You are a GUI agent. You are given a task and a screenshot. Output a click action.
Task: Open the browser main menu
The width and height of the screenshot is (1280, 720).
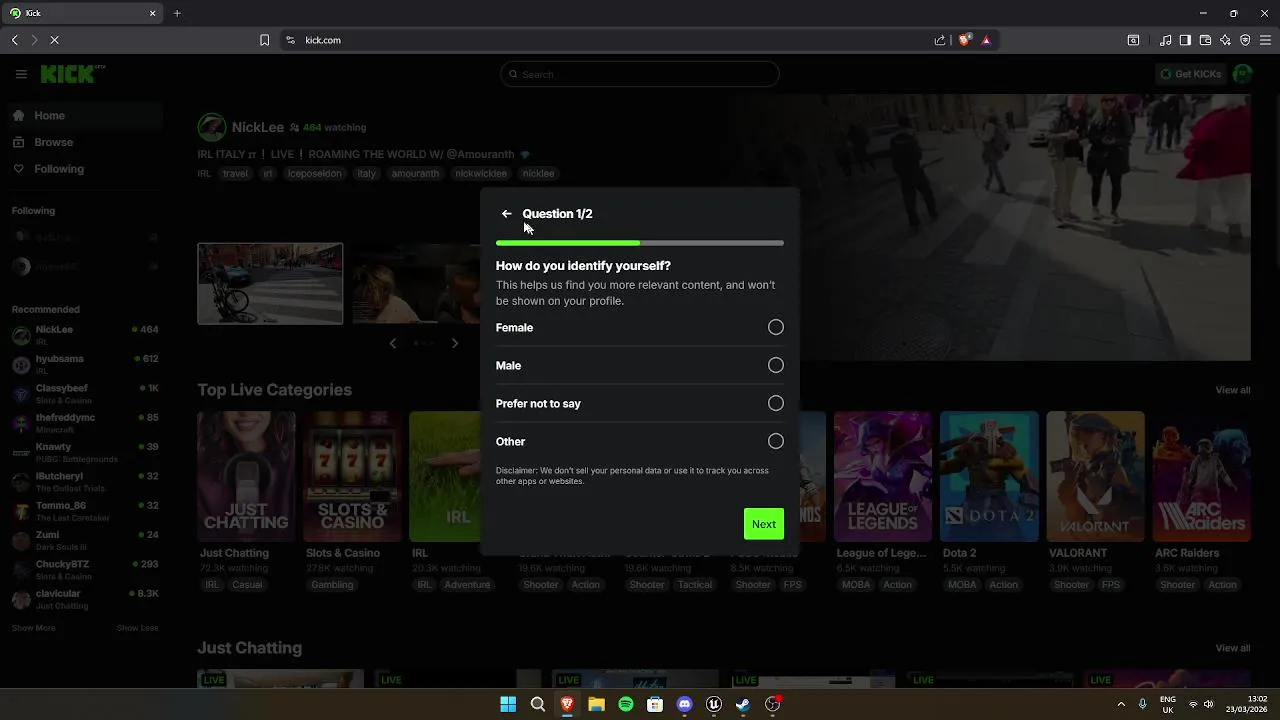point(1265,40)
